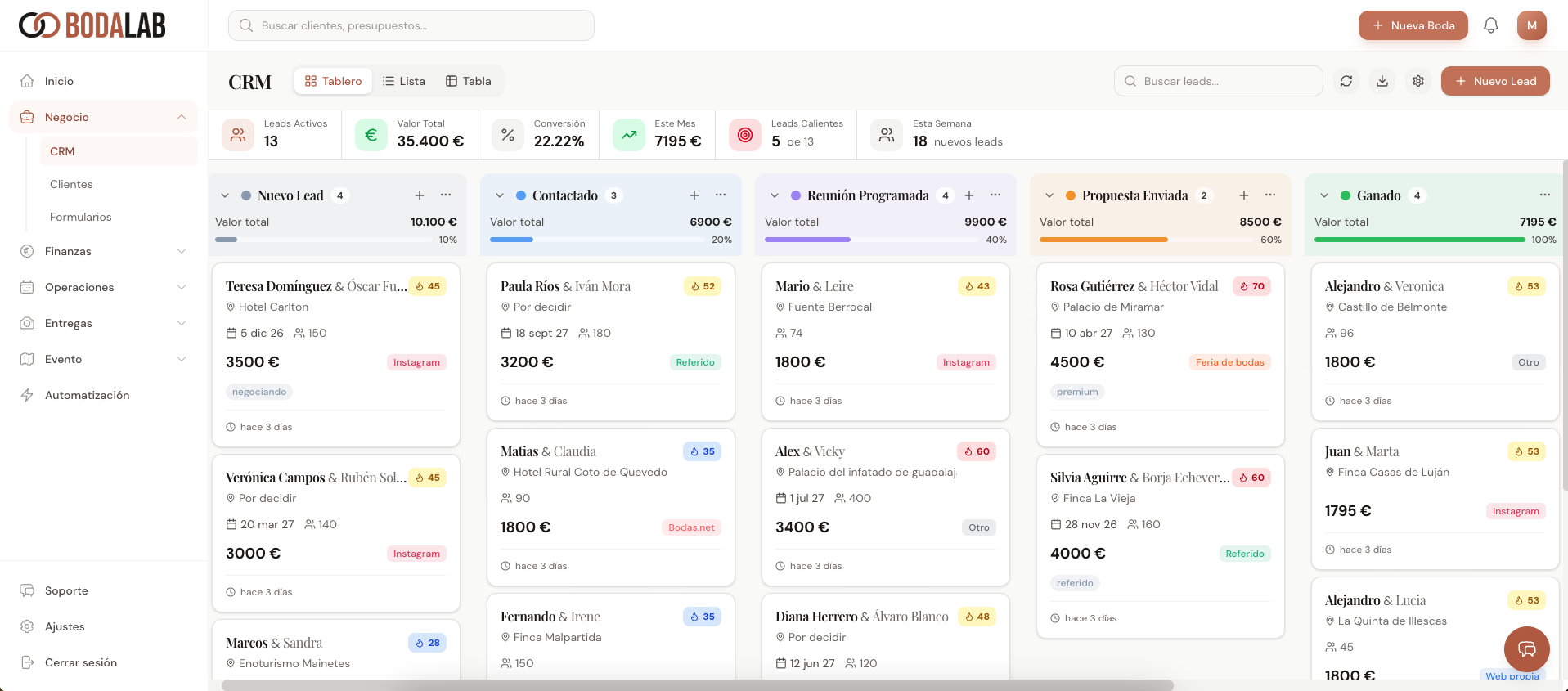Open Teresa Domínguez & Óscar lead card

[x=336, y=355]
